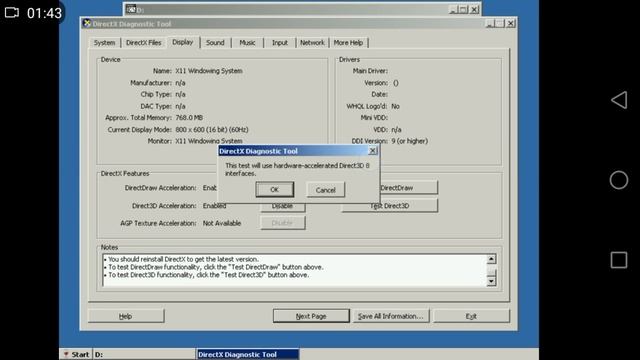Go to the Music tab
This screenshot has height=360, width=640.
[x=247, y=43]
